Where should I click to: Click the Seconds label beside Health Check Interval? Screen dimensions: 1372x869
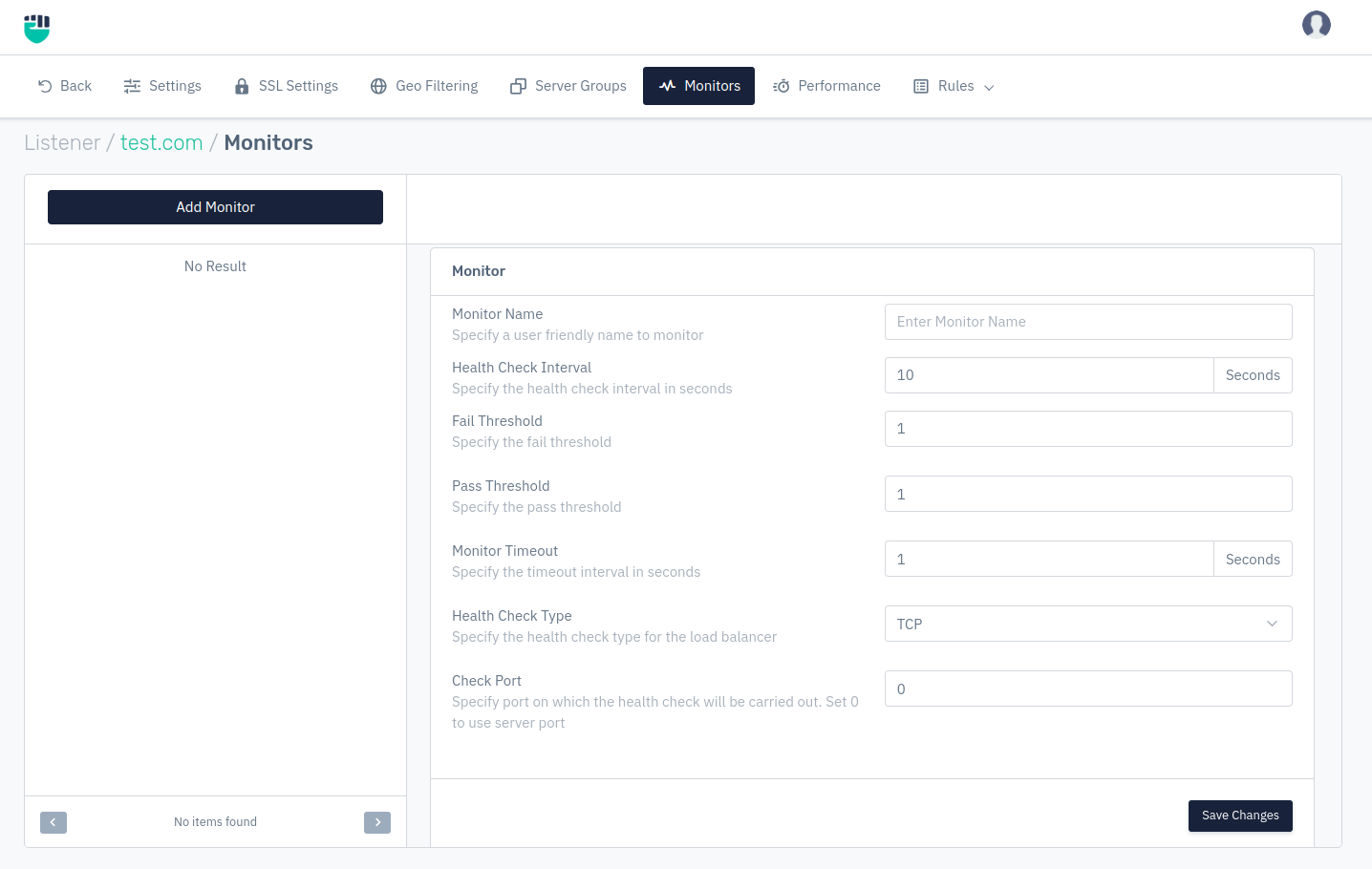1253,375
